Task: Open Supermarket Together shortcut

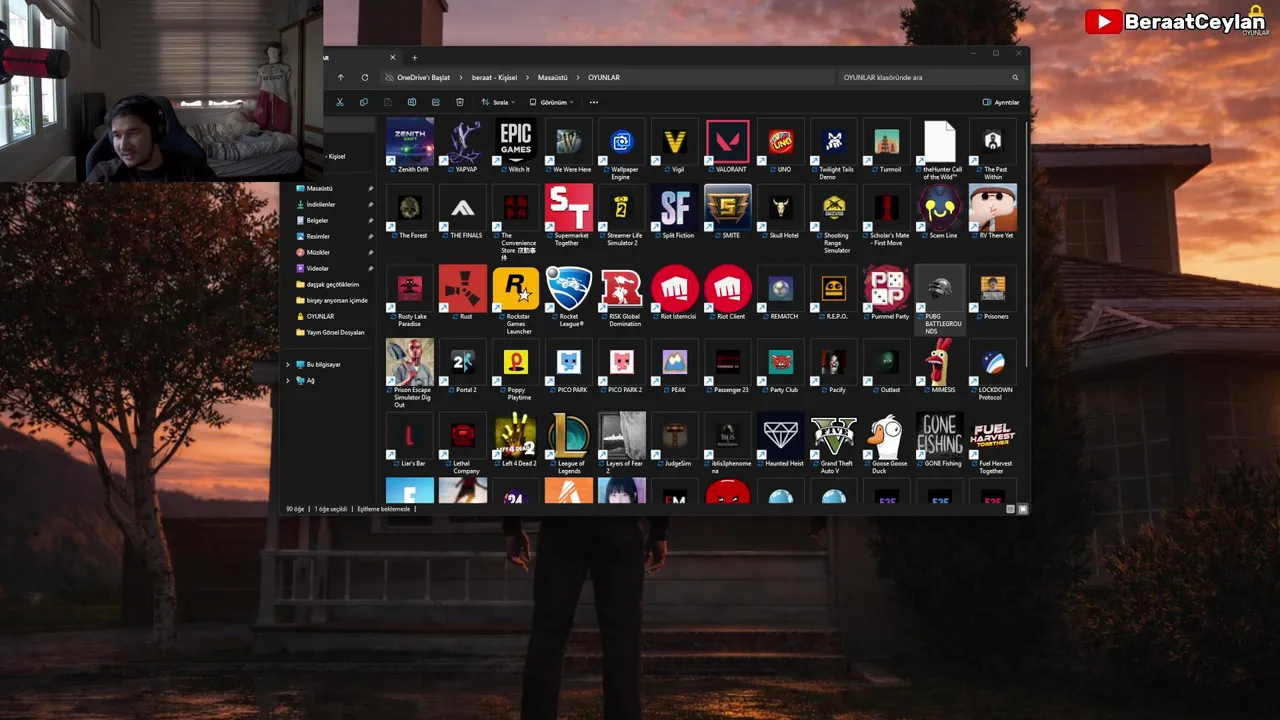Action: tap(569, 208)
